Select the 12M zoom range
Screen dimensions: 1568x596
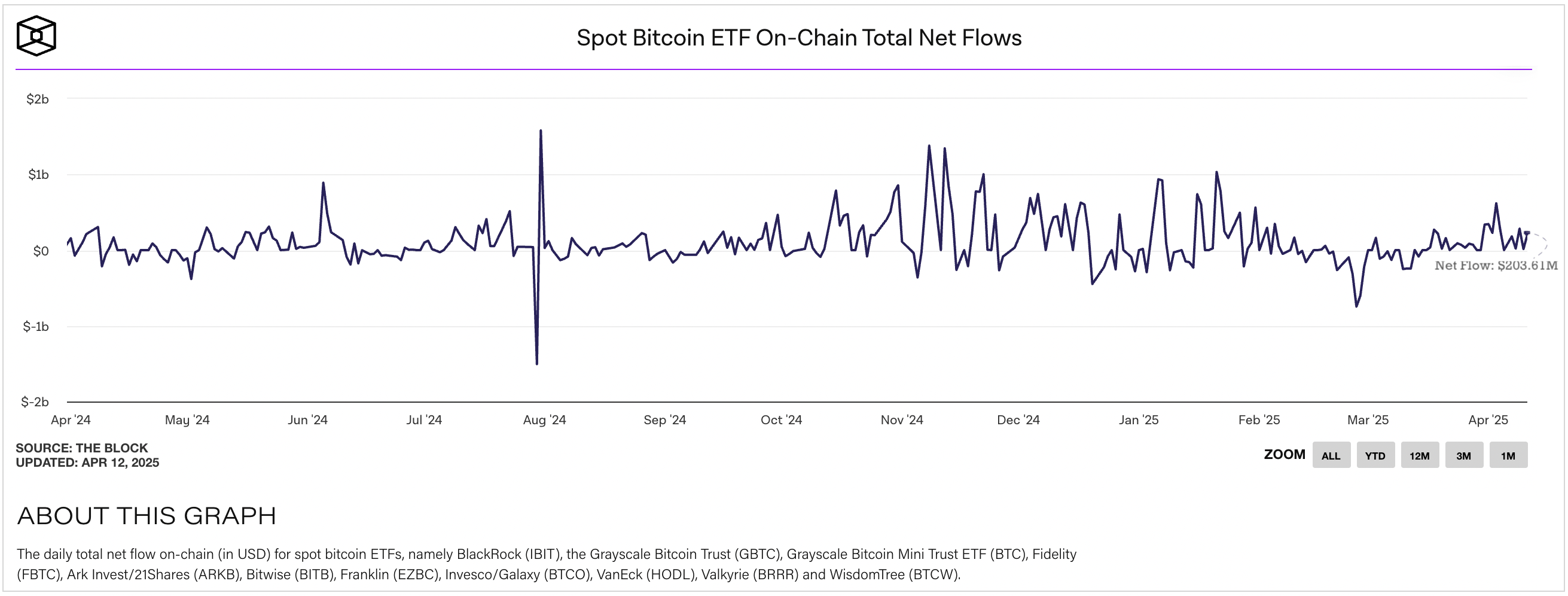(x=1421, y=455)
